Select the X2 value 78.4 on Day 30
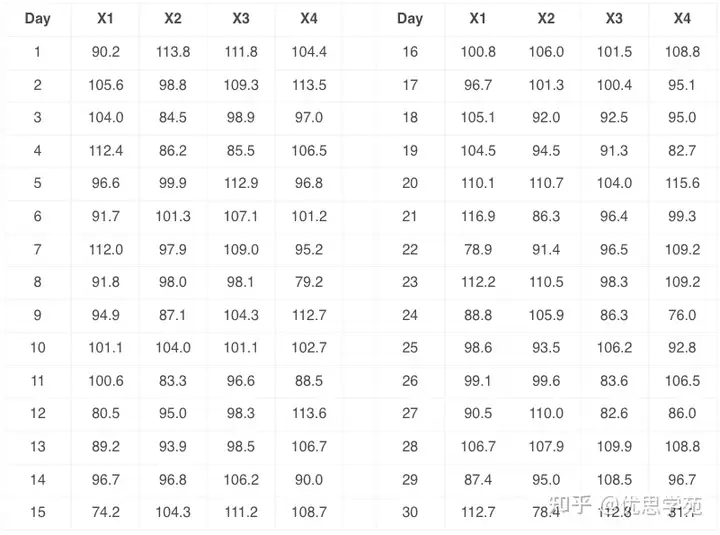This screenshot has width=720, height=535. 546,512
